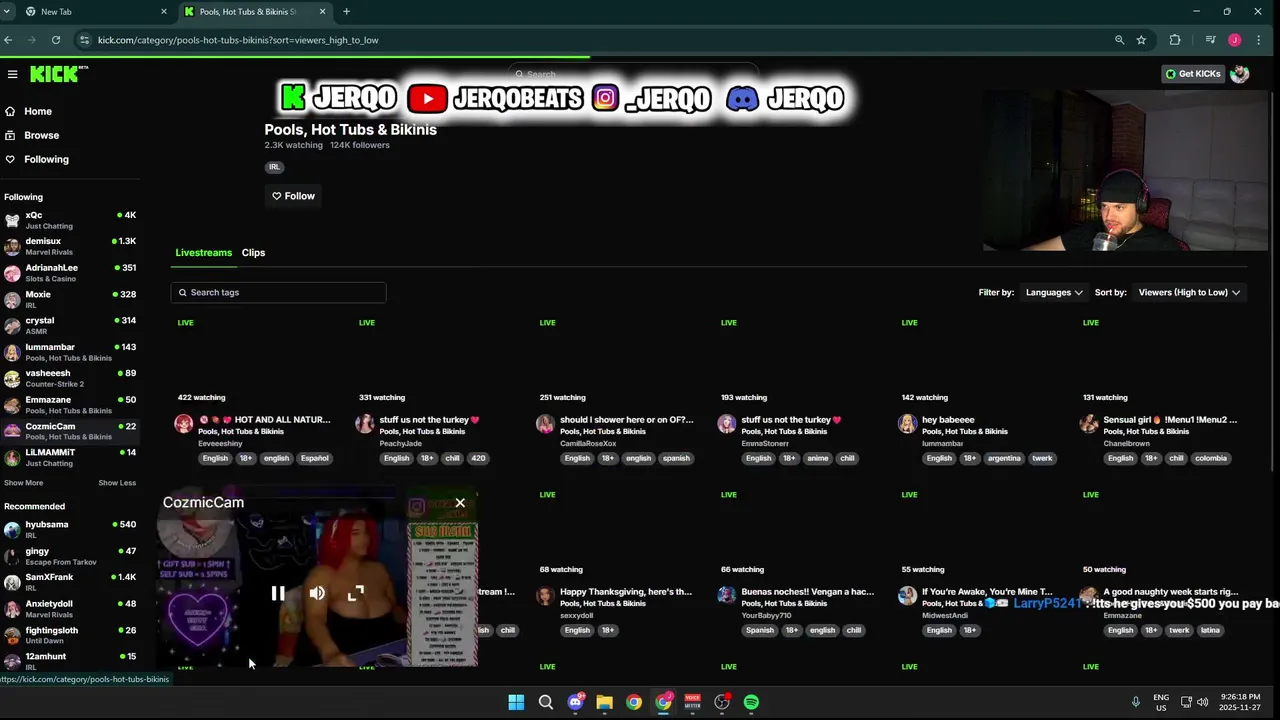Open PeachyJade streamer avatar
This screenshot has height=720, width=1280.
[365, 424]
